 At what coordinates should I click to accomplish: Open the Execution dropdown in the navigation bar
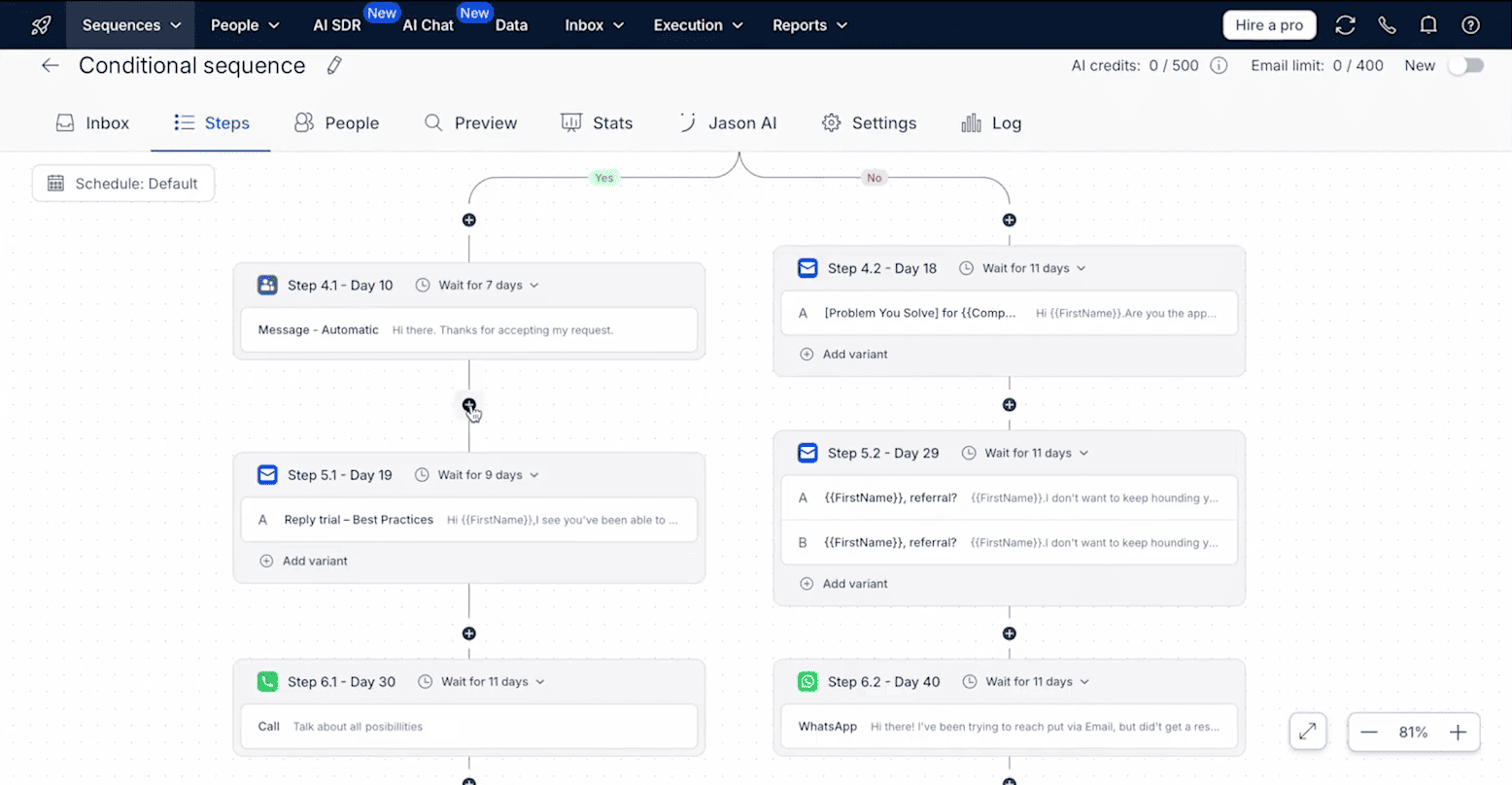pyautogui.click(x=697, y=24)
